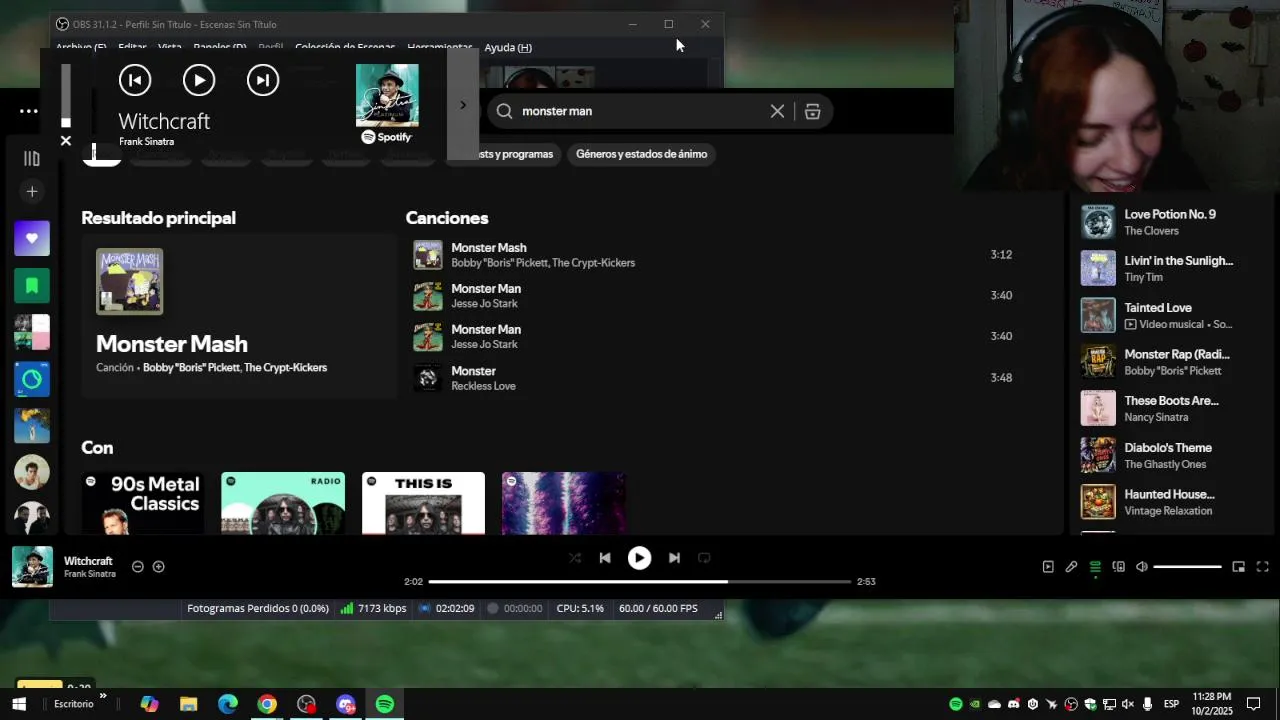Add Witchcraft to library with plus icon
This screenshot has height=720, width=1280.
(x=158, y=567)
